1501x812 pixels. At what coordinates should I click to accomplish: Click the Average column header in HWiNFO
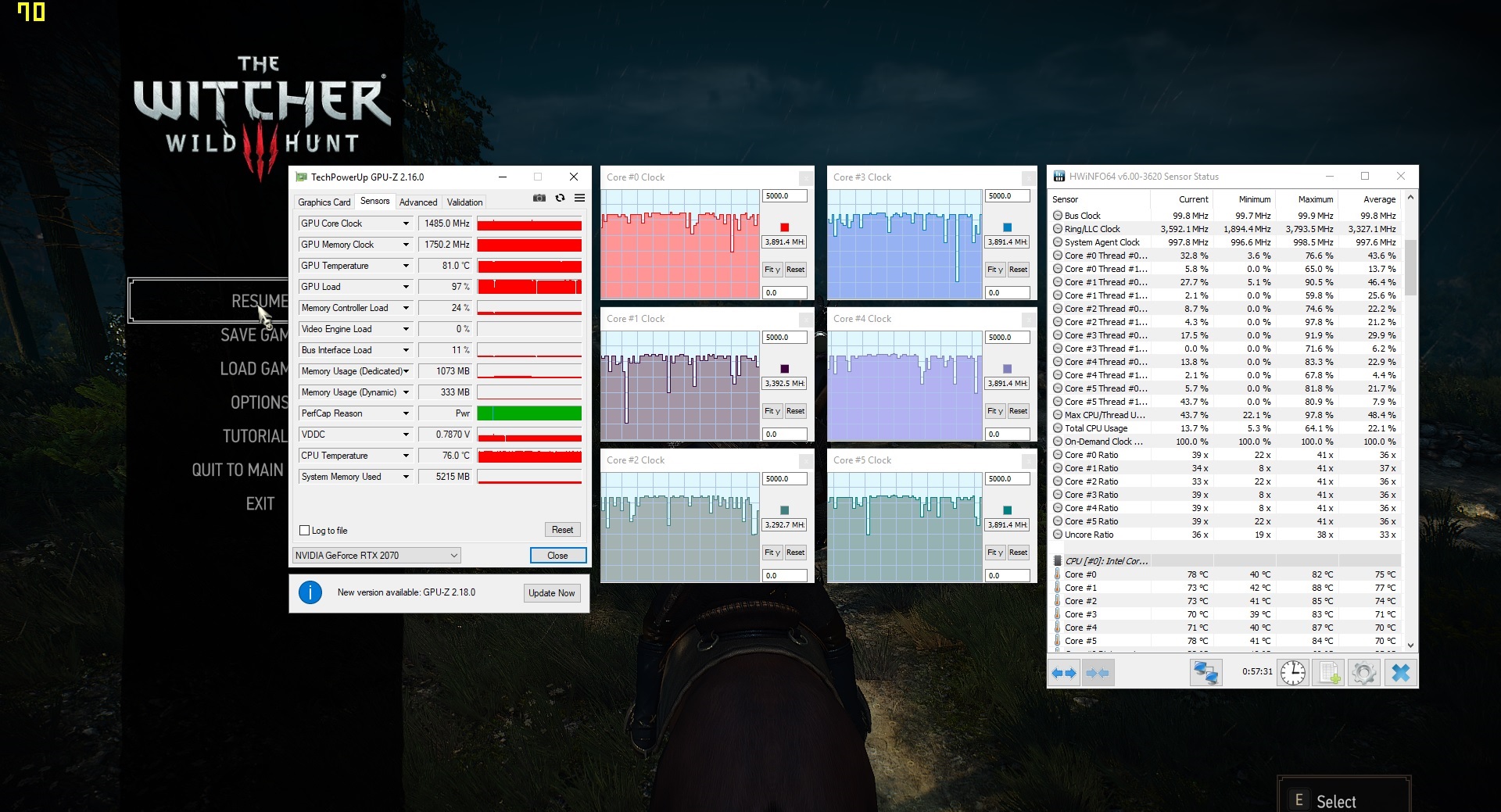(1370, 199)
